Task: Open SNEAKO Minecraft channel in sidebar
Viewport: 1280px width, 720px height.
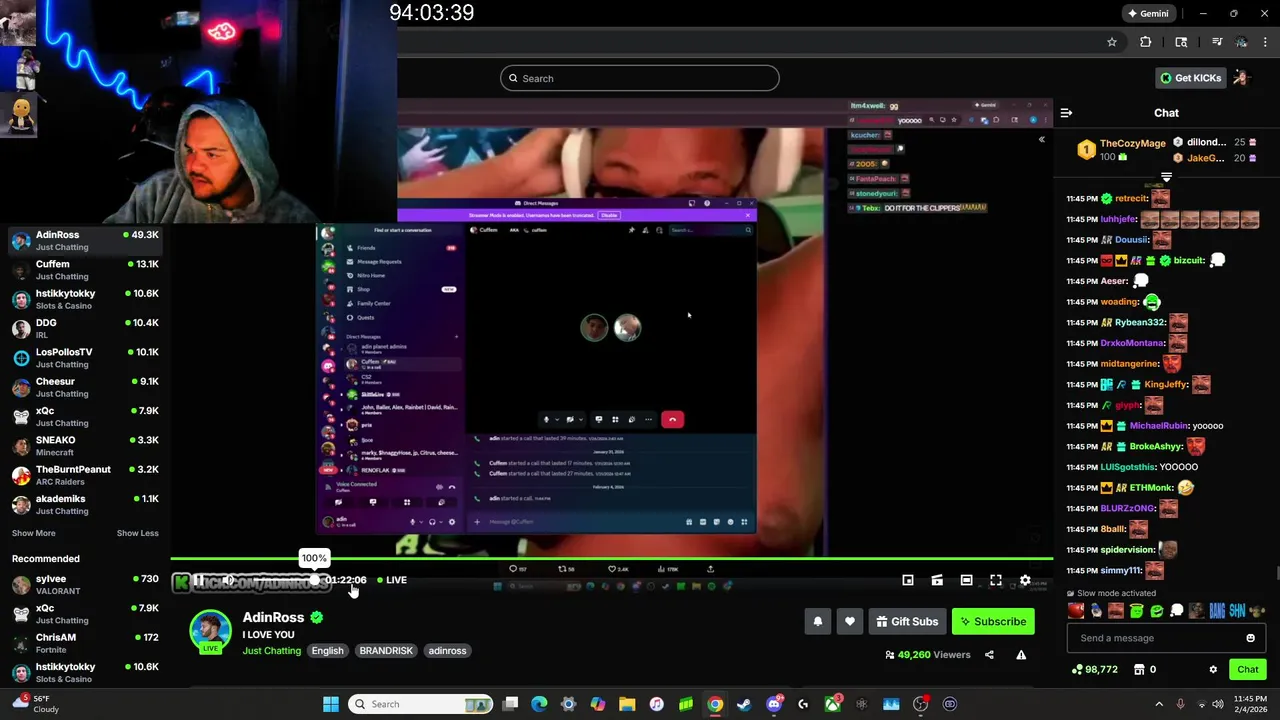Action: tap(85, 446)
